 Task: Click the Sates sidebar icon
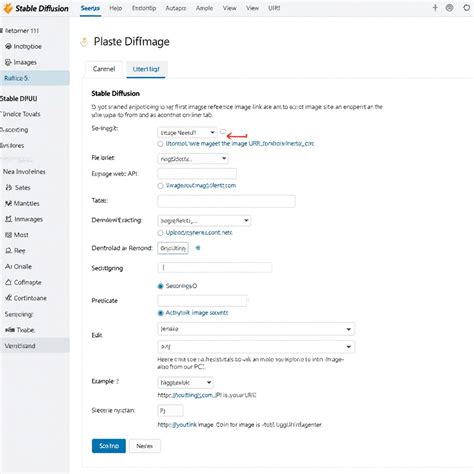(9, 188)
